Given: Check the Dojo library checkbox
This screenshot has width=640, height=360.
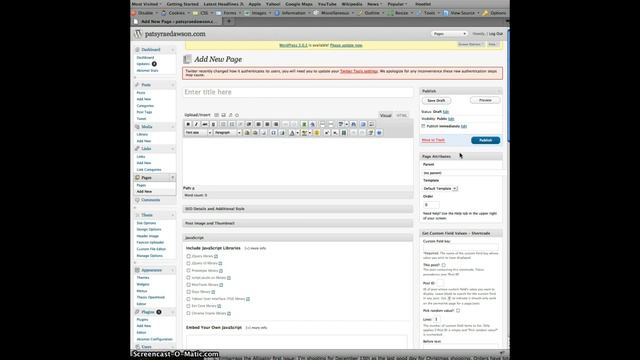Looking at the screenshot, I should pyautogui.click(x=189, y=292).
